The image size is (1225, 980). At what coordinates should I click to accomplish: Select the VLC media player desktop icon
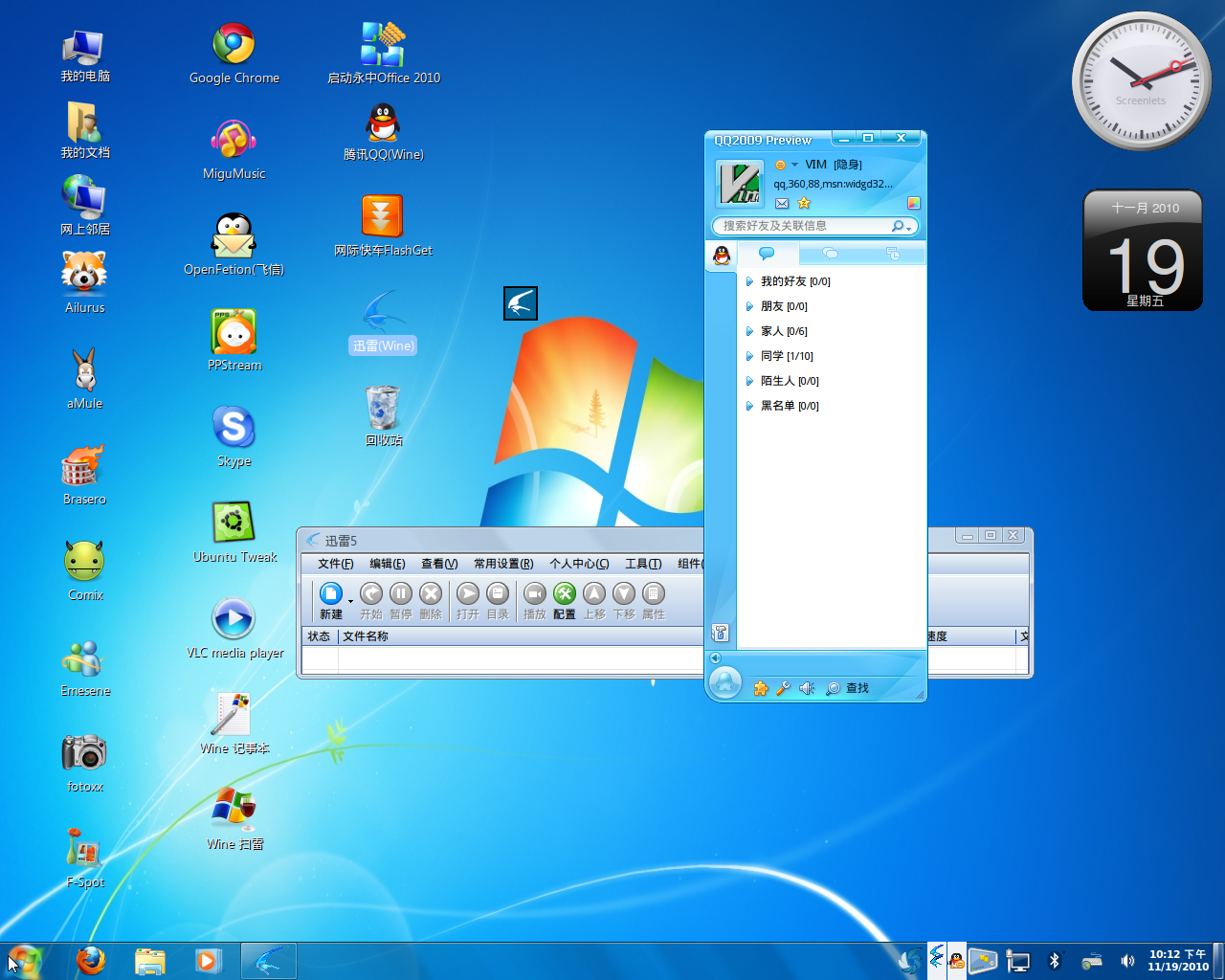[234, 628]
